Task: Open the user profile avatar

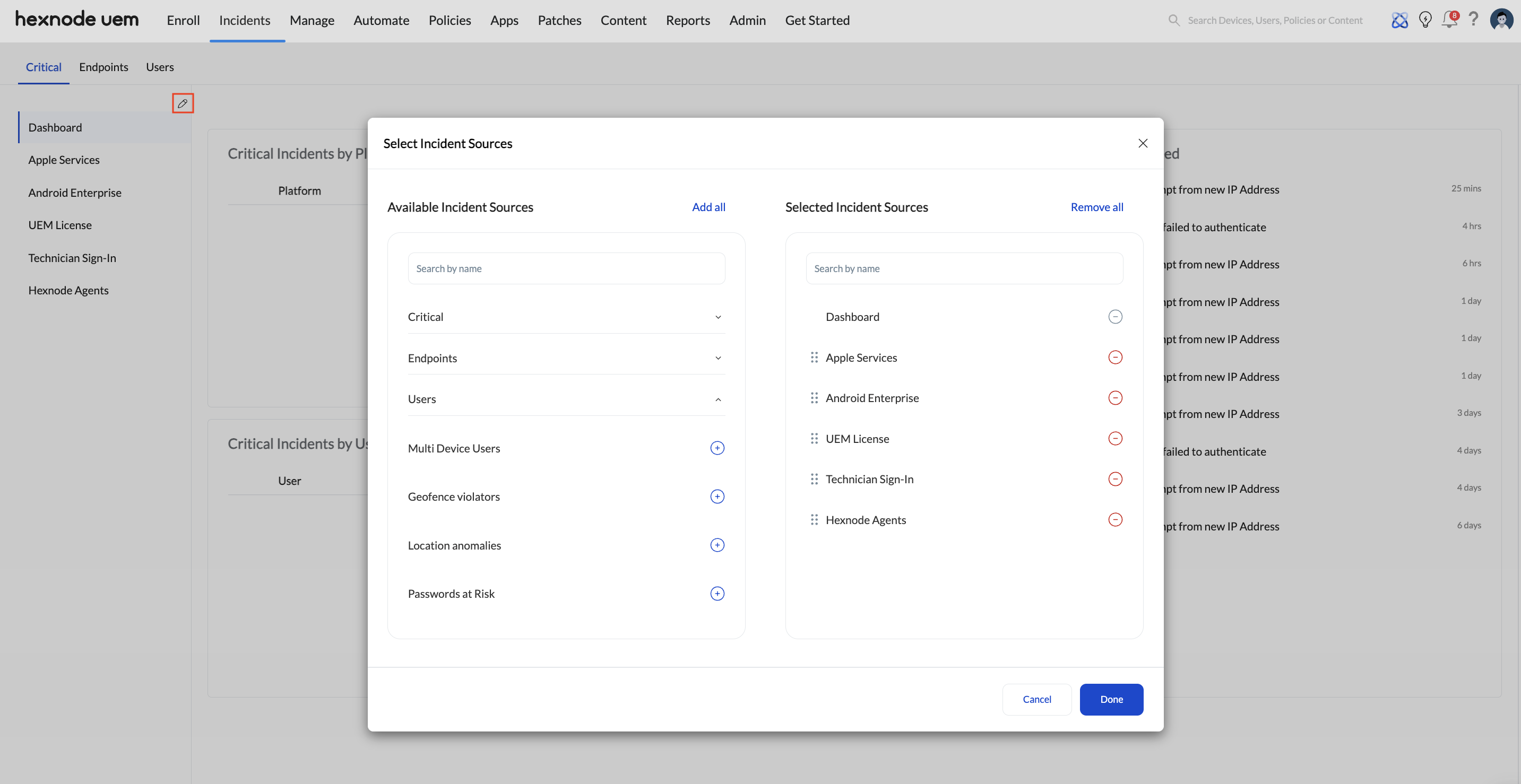Action: 1501,20
